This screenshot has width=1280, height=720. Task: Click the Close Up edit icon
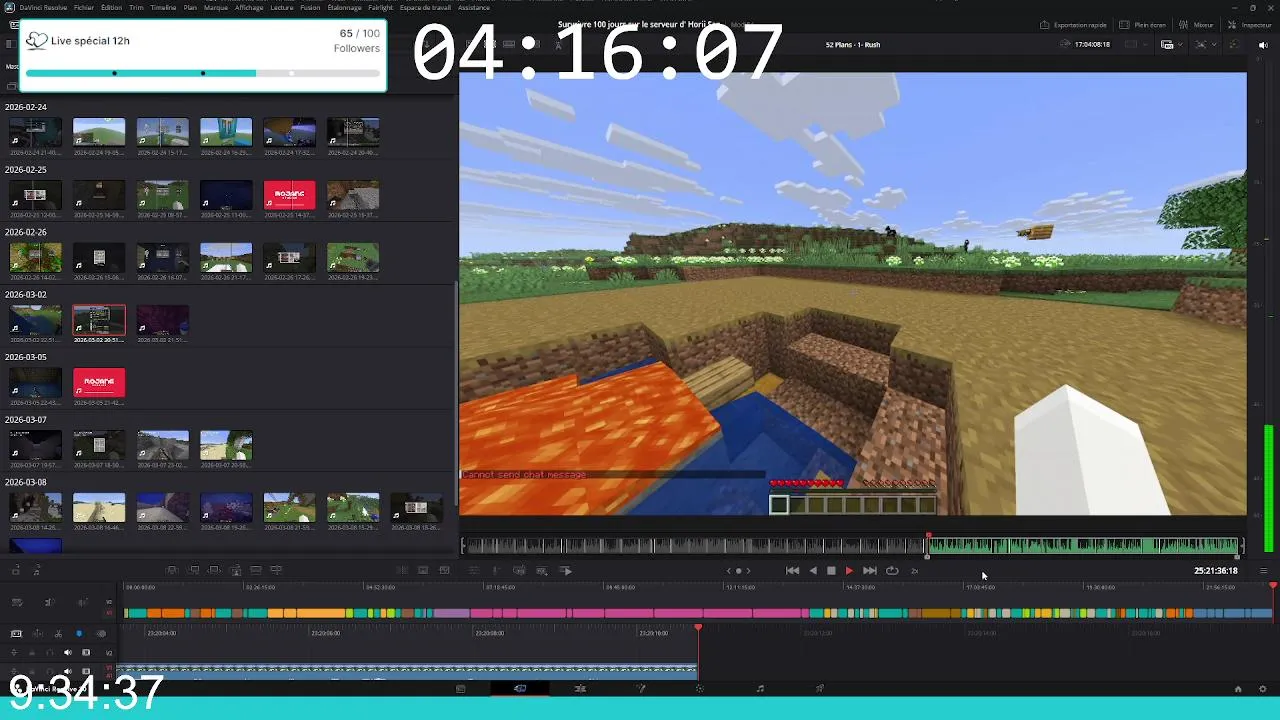coord(236,570)
